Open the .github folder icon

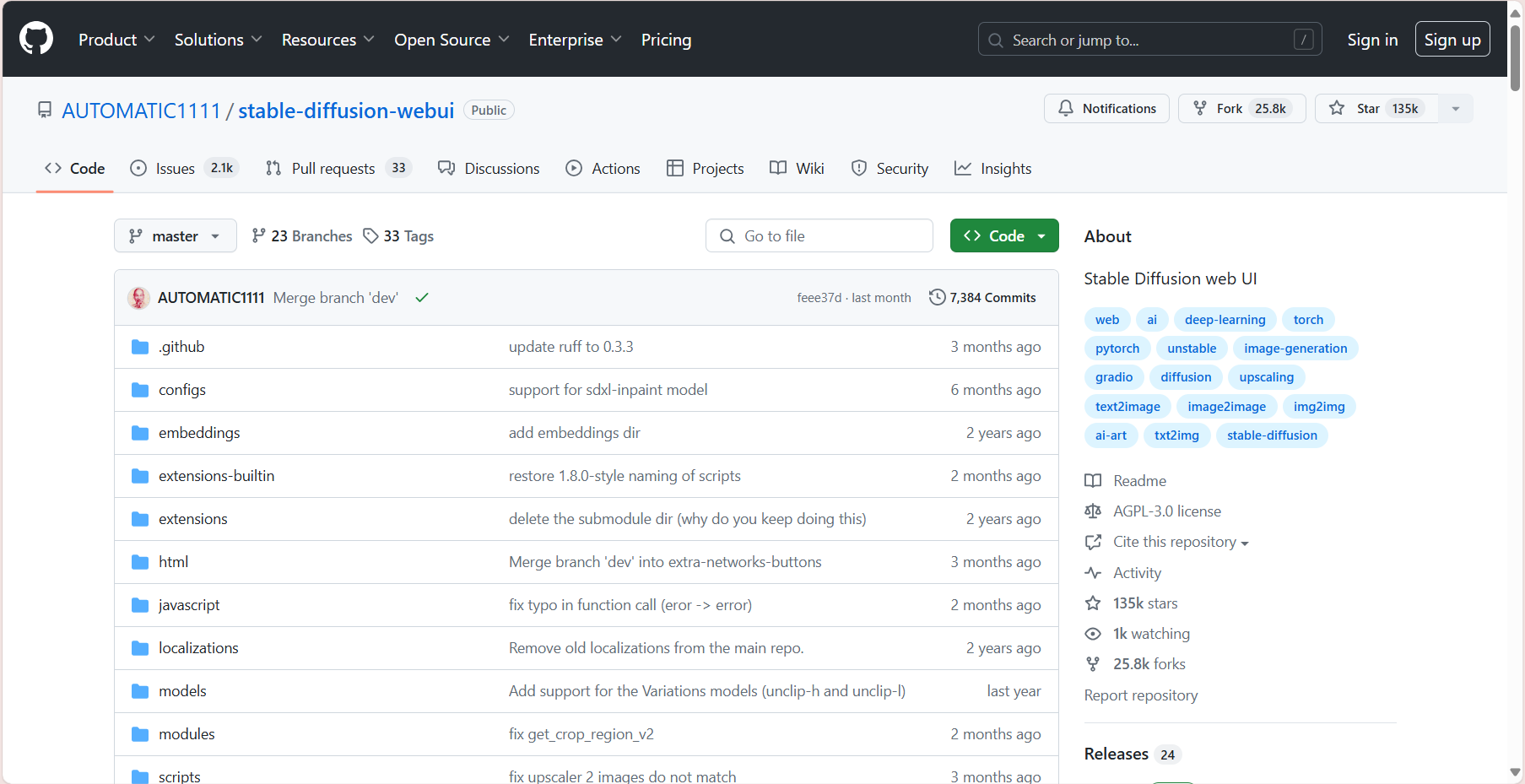(140, 347)
